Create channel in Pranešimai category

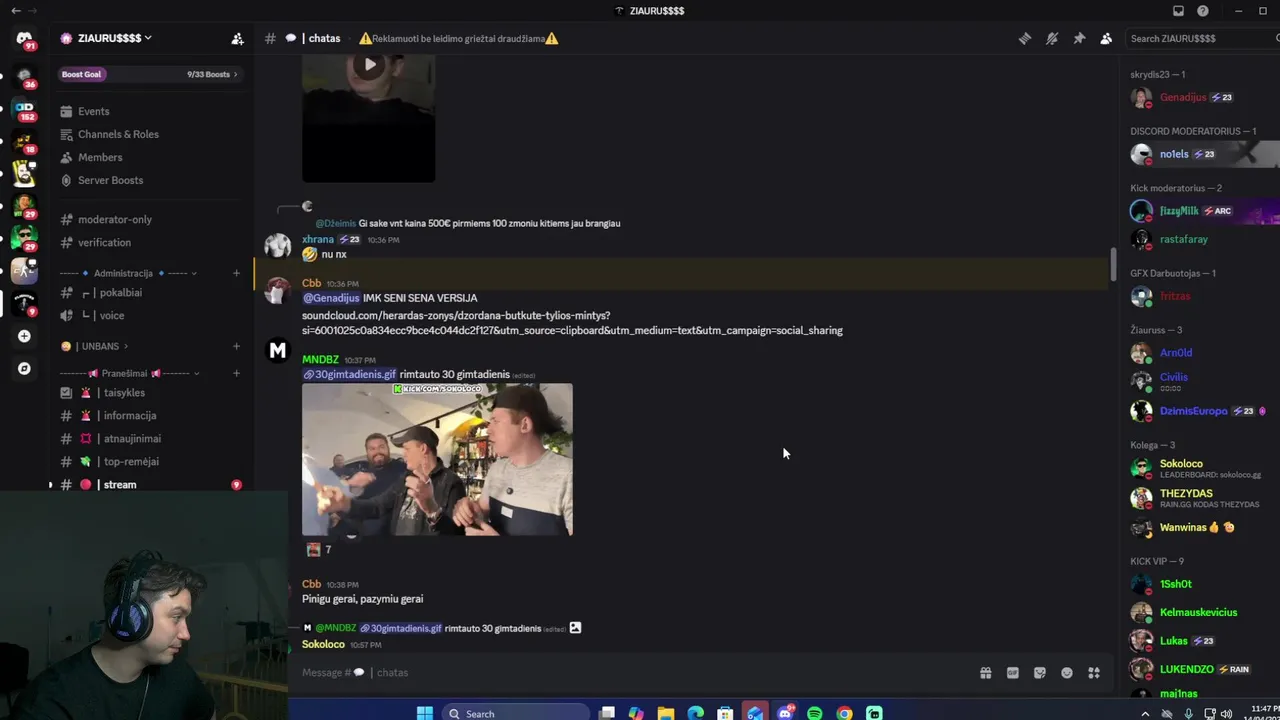click(x=236, y=373)
